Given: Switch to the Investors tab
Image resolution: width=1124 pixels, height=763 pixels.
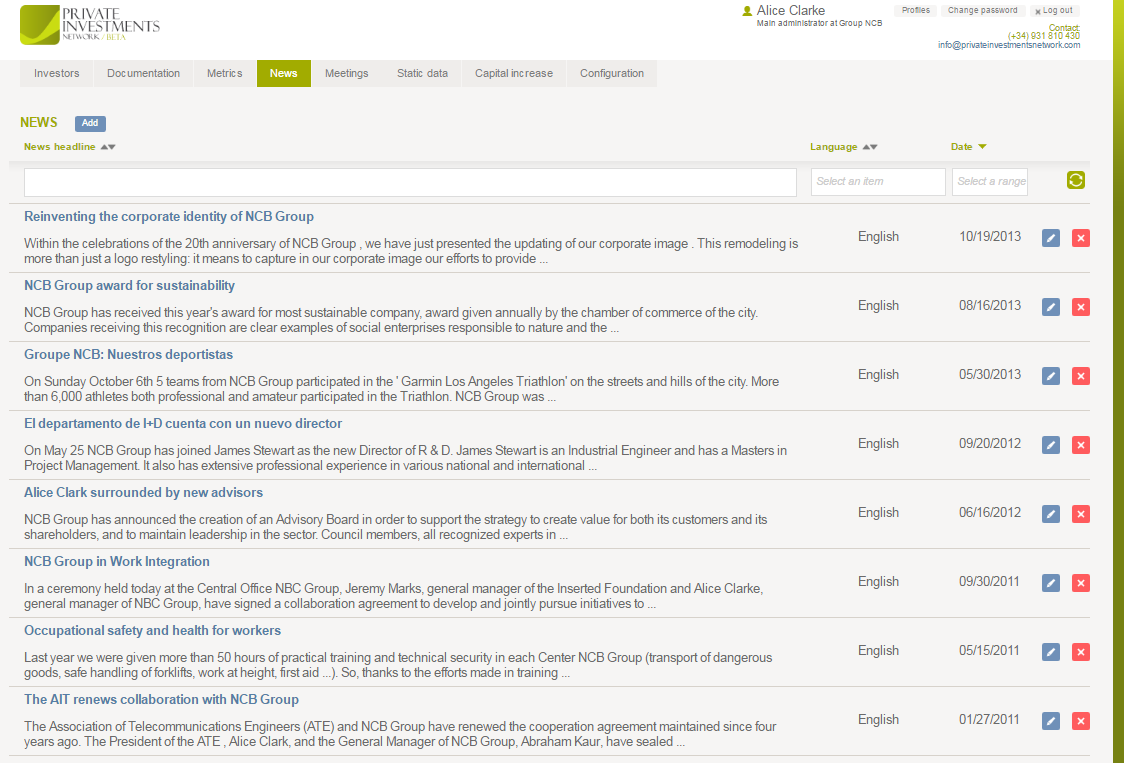Looking at the screenshot, I should pos(56,73).
